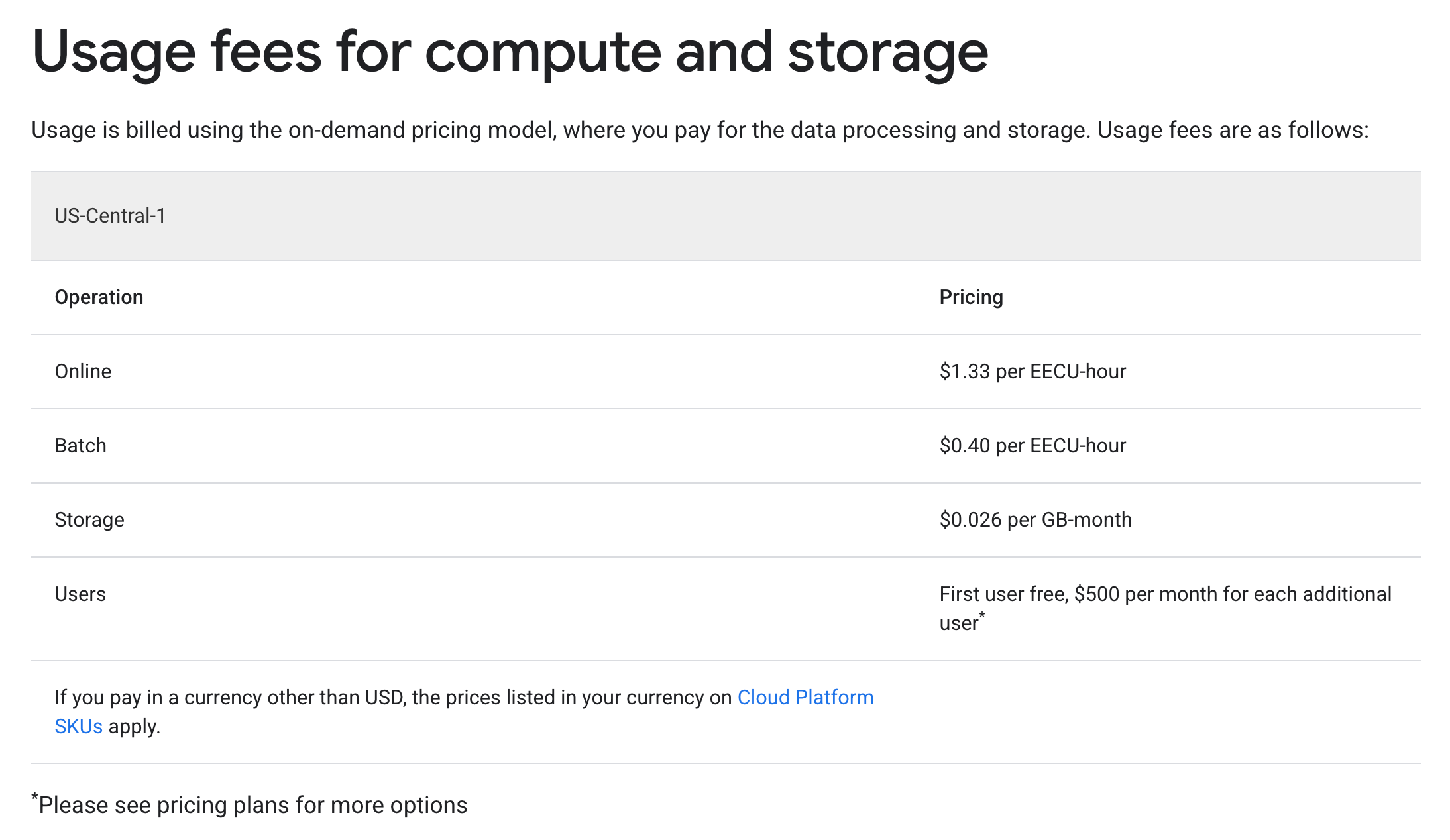This screenshot has height=840, width=1450.
Task: Click the $0.026 per GB-month price
Action: click(x=1035, y=520)
